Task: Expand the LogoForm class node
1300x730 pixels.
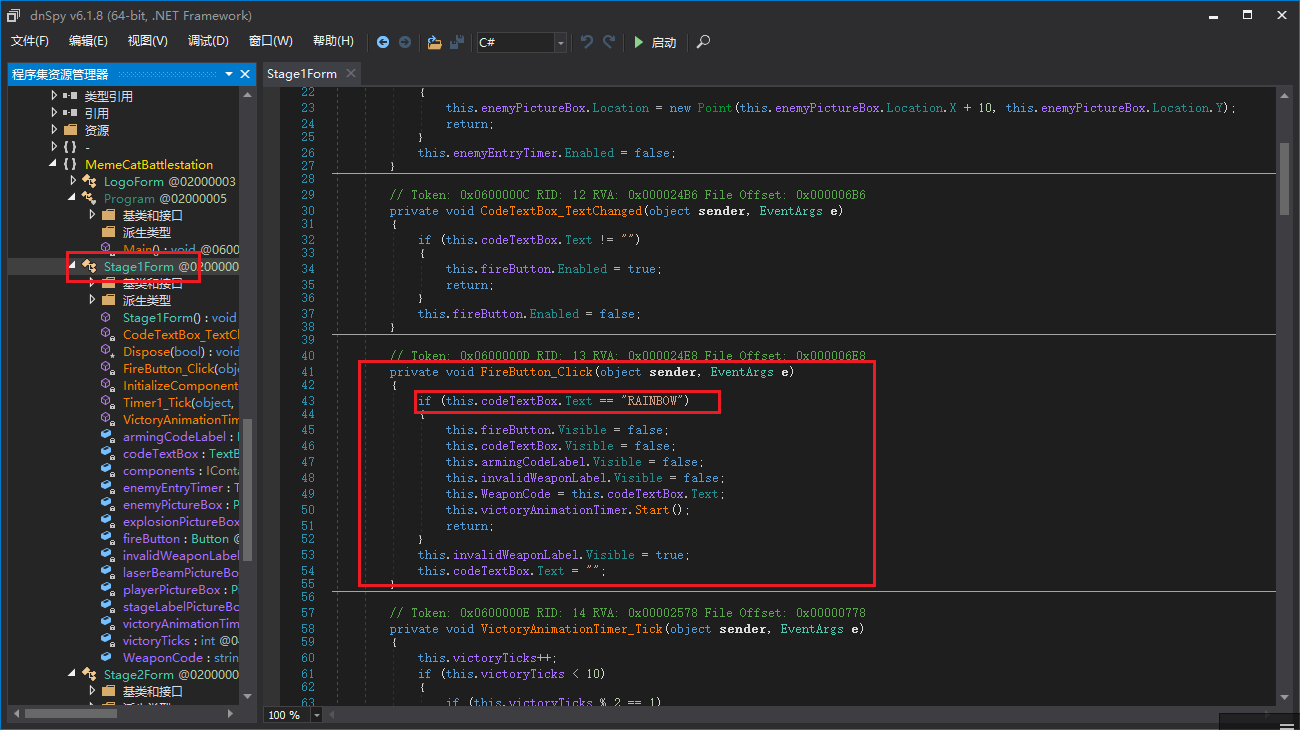Action: coord(73,181)
